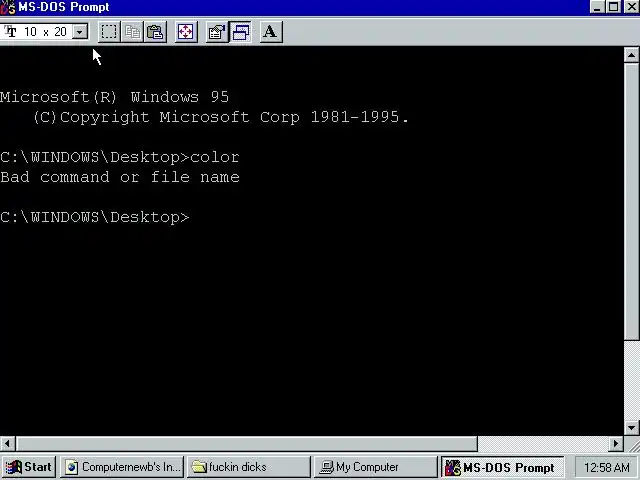Minimize the MS-DOS Prompt window
640x480 pixels.
pos(597,7)
